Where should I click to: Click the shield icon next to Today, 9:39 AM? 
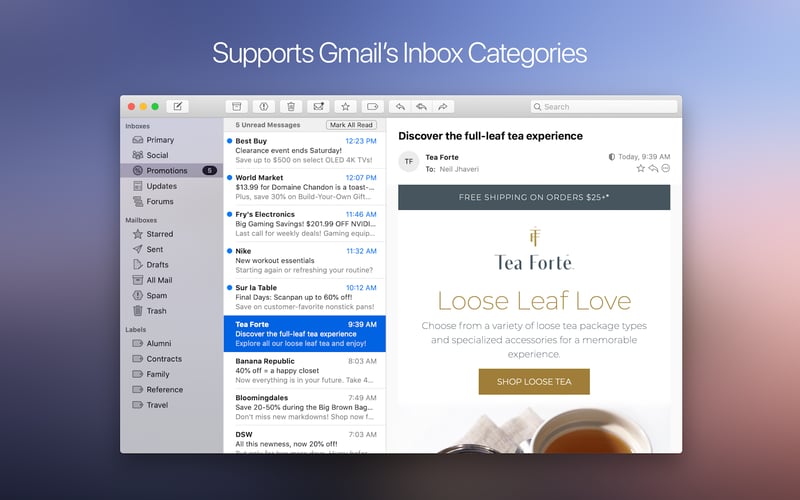[612, 157]
